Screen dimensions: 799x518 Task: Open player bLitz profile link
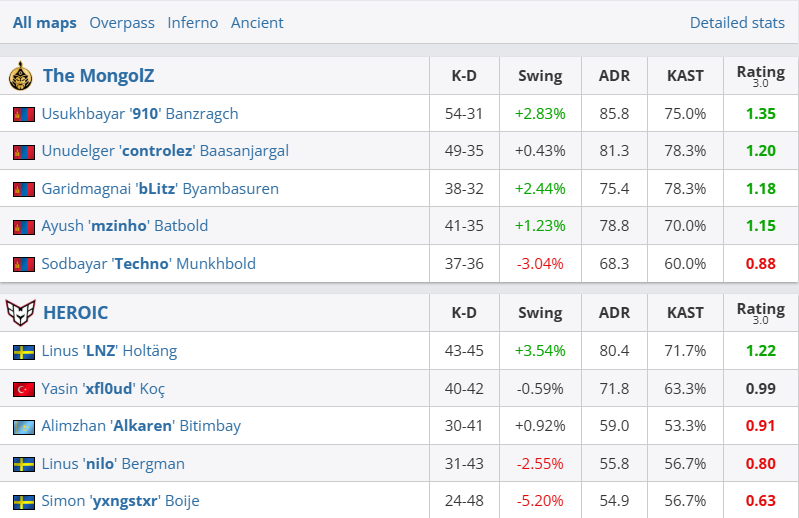160,189
